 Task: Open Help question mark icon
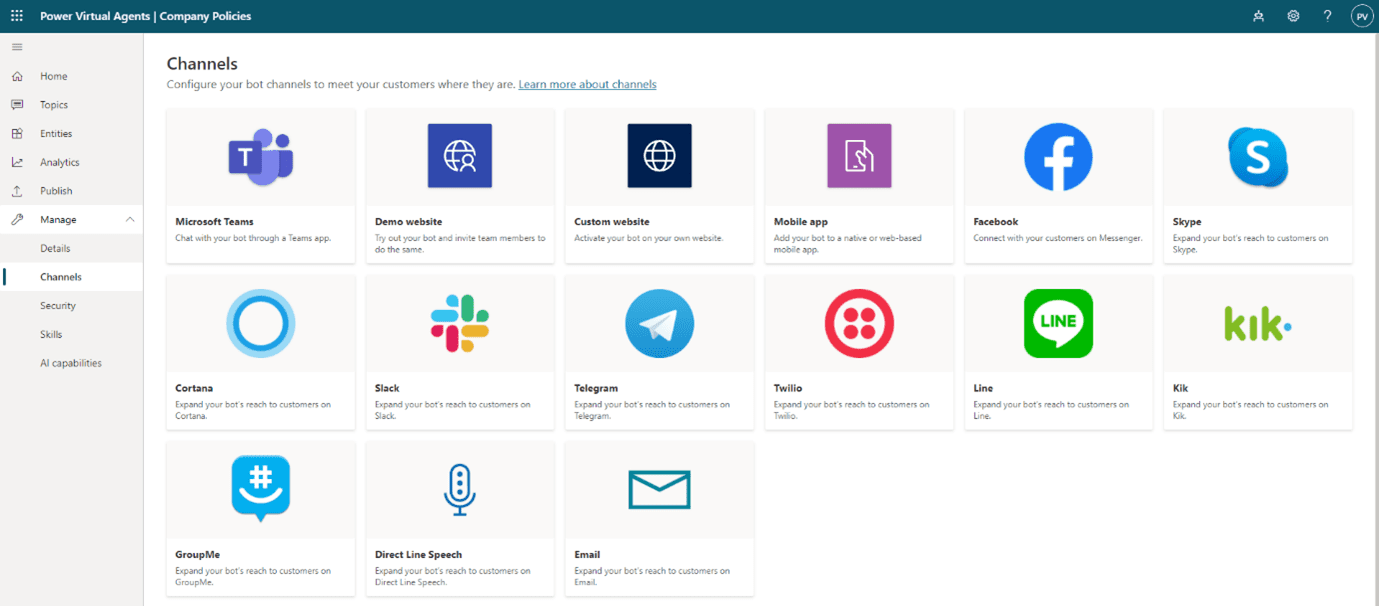coord(1327,16)
